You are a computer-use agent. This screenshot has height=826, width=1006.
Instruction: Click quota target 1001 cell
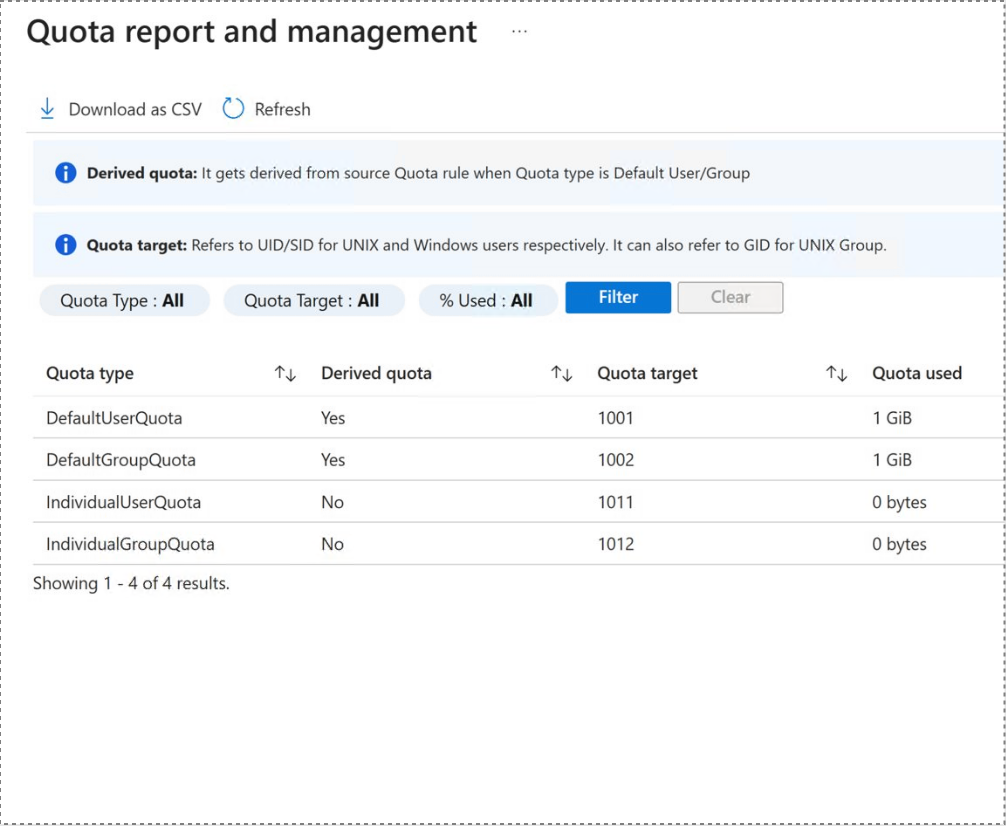(615, 418)
